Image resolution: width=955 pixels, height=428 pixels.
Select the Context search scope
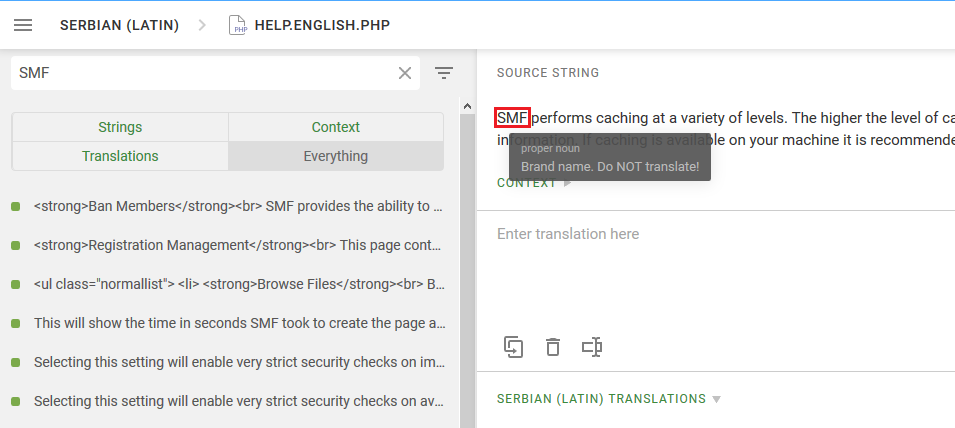[x=336, y=127]
